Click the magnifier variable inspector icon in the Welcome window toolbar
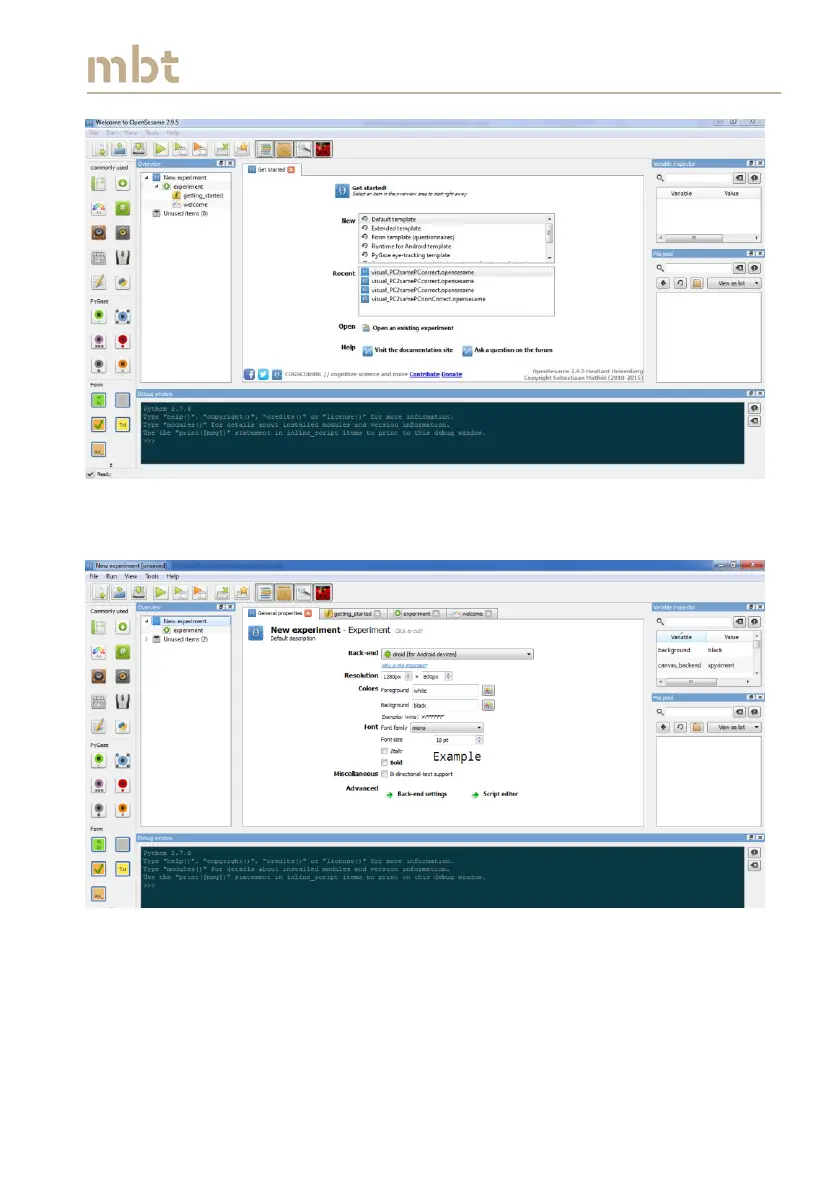The height and width of the screenshot is (1191, 839). tap(304, 149)
